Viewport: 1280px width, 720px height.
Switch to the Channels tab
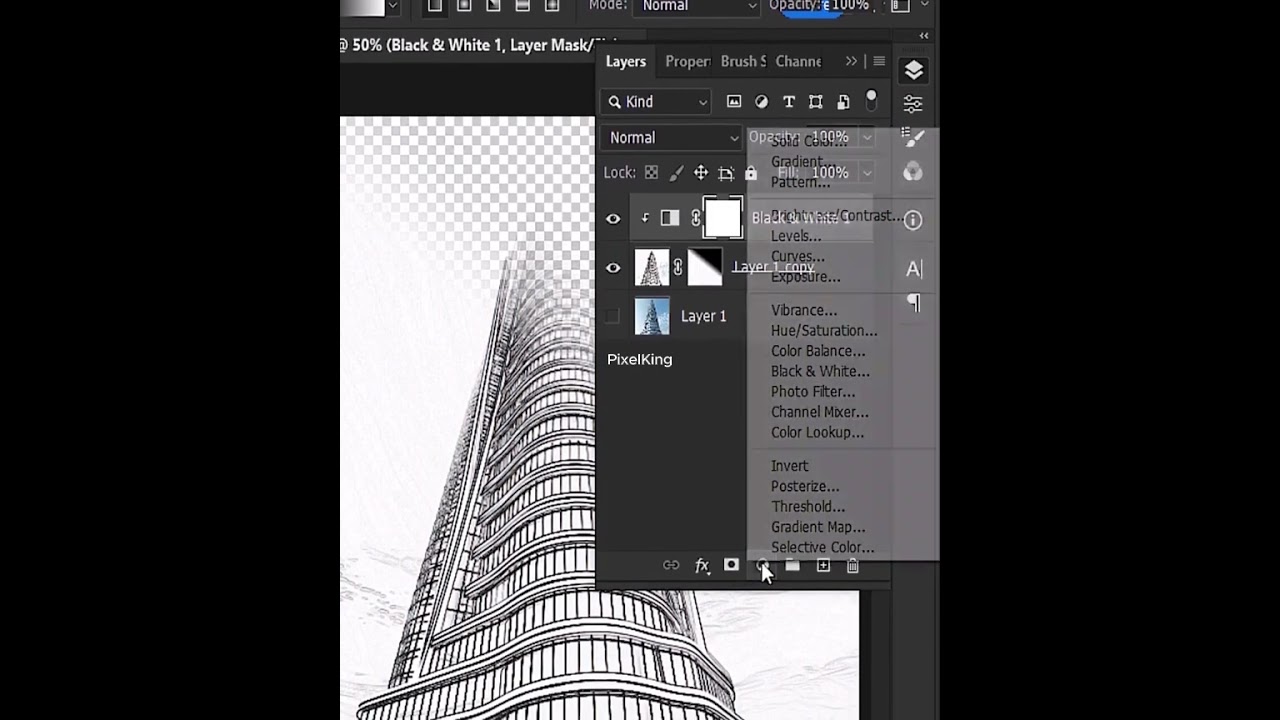pyautogui.click(x=798, y=61)
